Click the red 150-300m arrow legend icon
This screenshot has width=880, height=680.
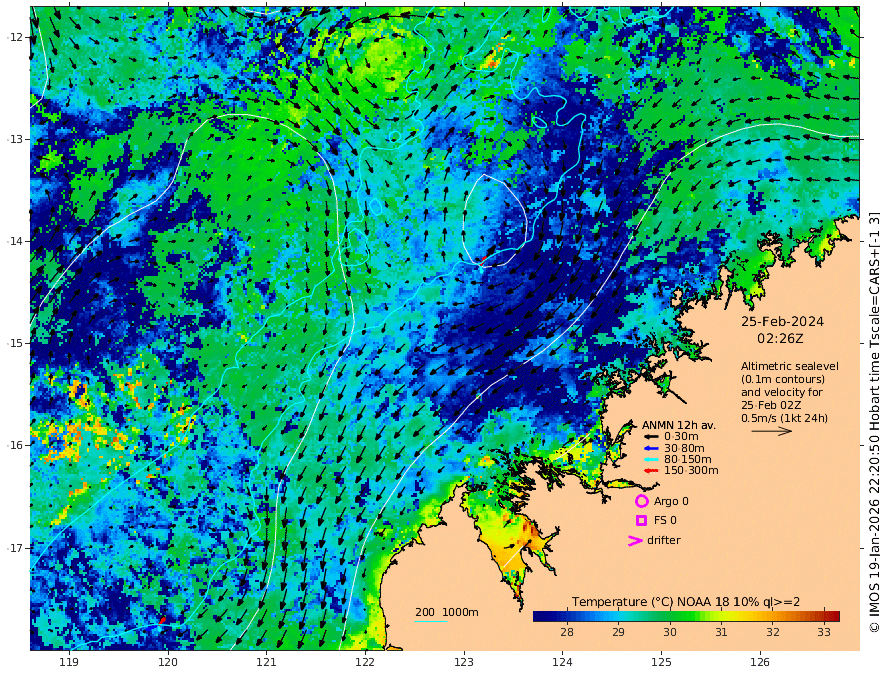(650, 470)
